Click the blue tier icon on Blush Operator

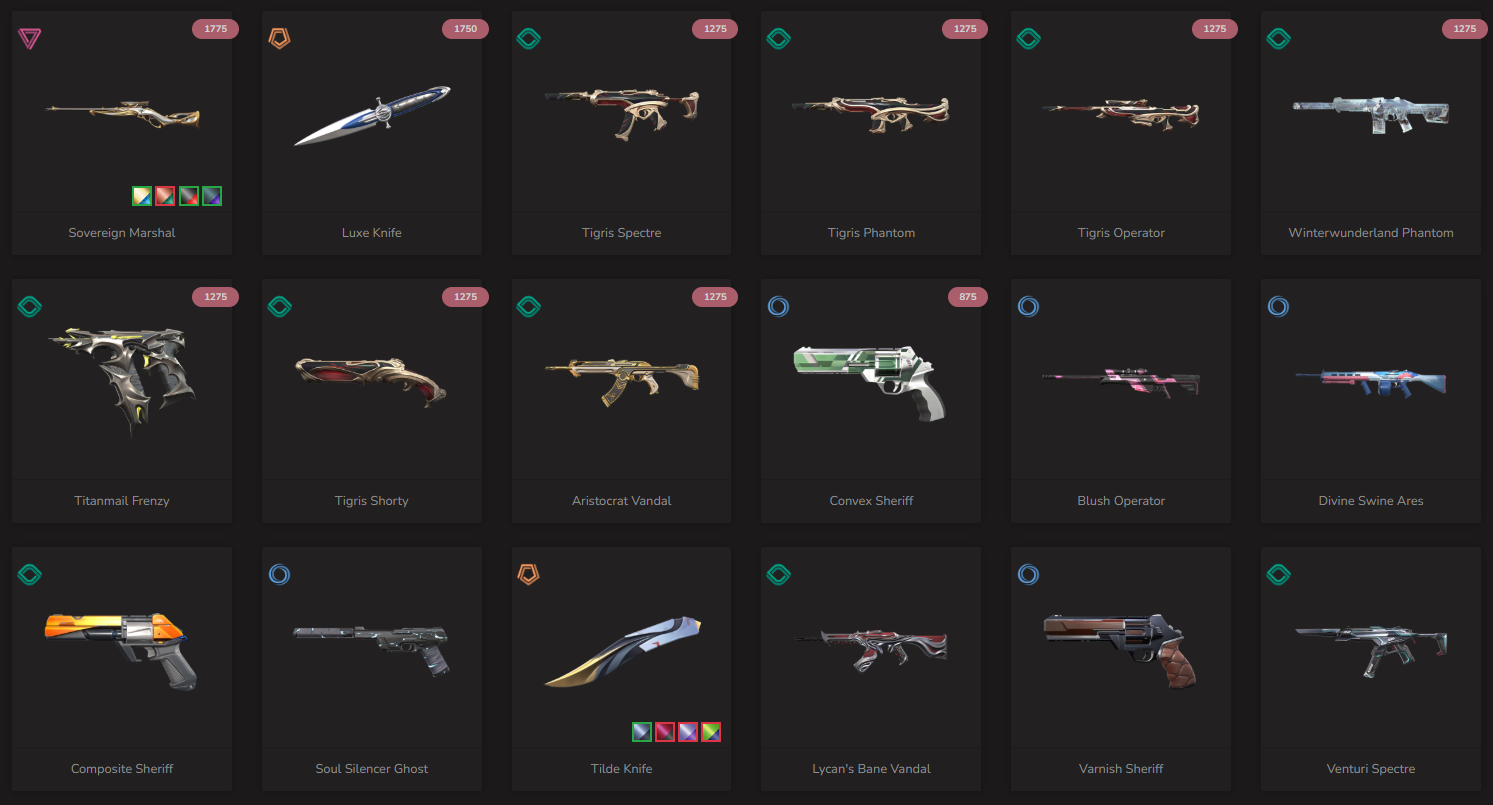1029,307
